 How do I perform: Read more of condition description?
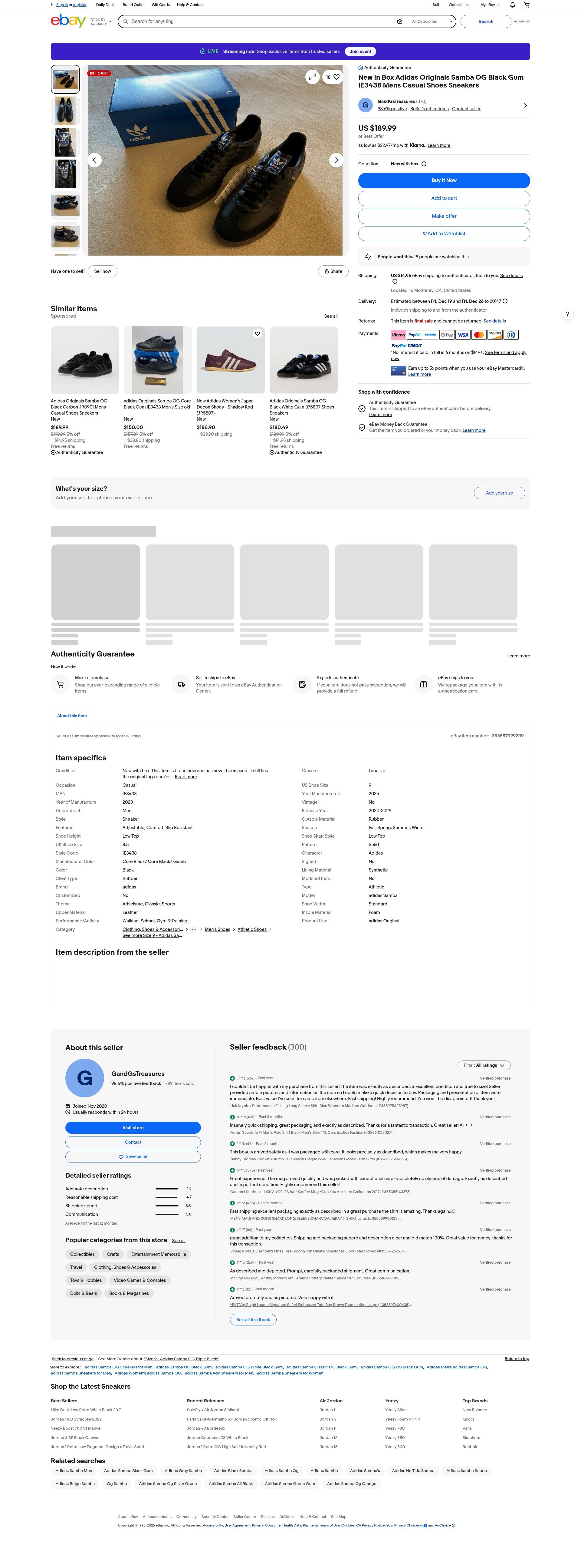[185, 777]
